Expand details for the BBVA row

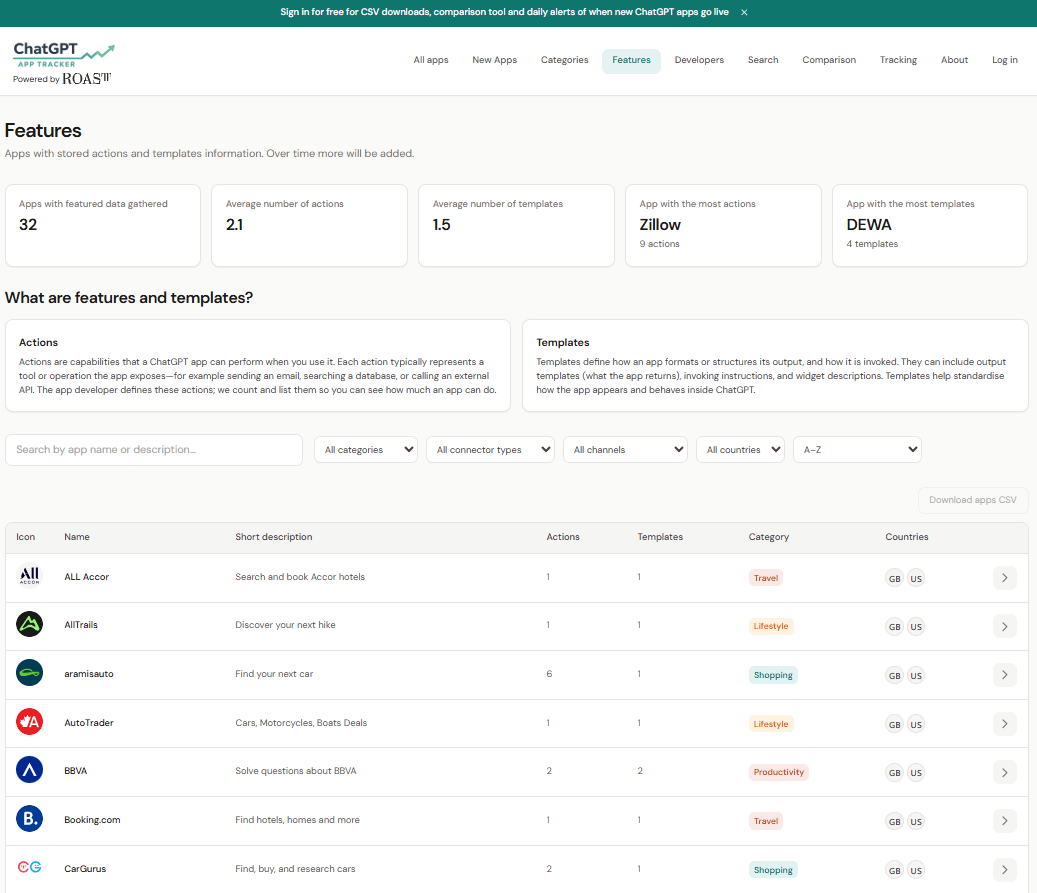pyautogui.click(x=1004, y=772)
